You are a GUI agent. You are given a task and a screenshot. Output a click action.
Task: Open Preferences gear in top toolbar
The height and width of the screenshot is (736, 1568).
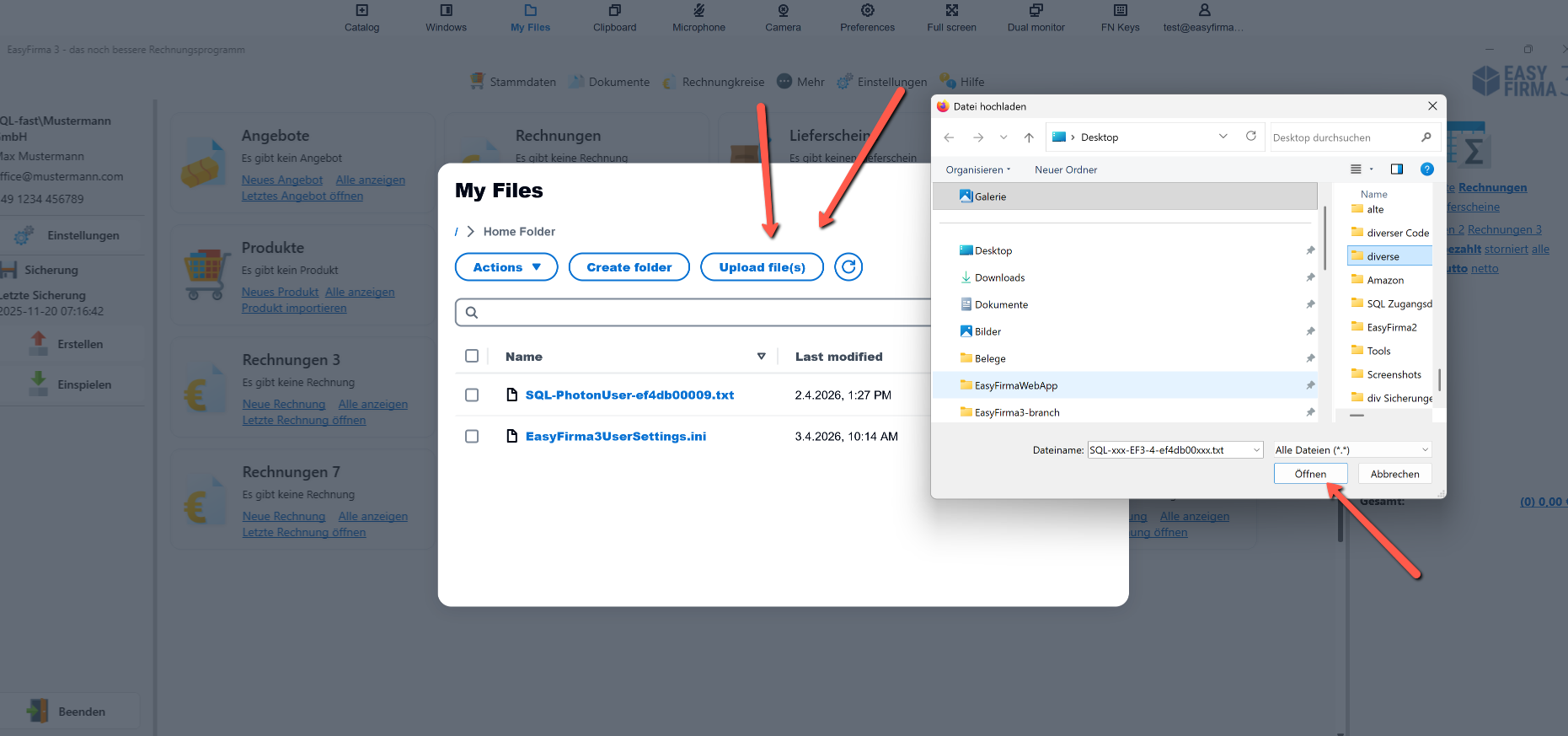[x=867, y=18]
